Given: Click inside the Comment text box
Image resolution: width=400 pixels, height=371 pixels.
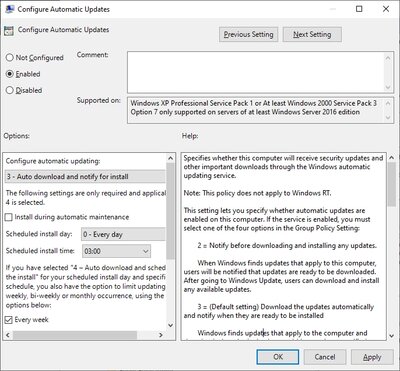Looking at the screenshot, I should pyautogui.click(x=256, y=72).
